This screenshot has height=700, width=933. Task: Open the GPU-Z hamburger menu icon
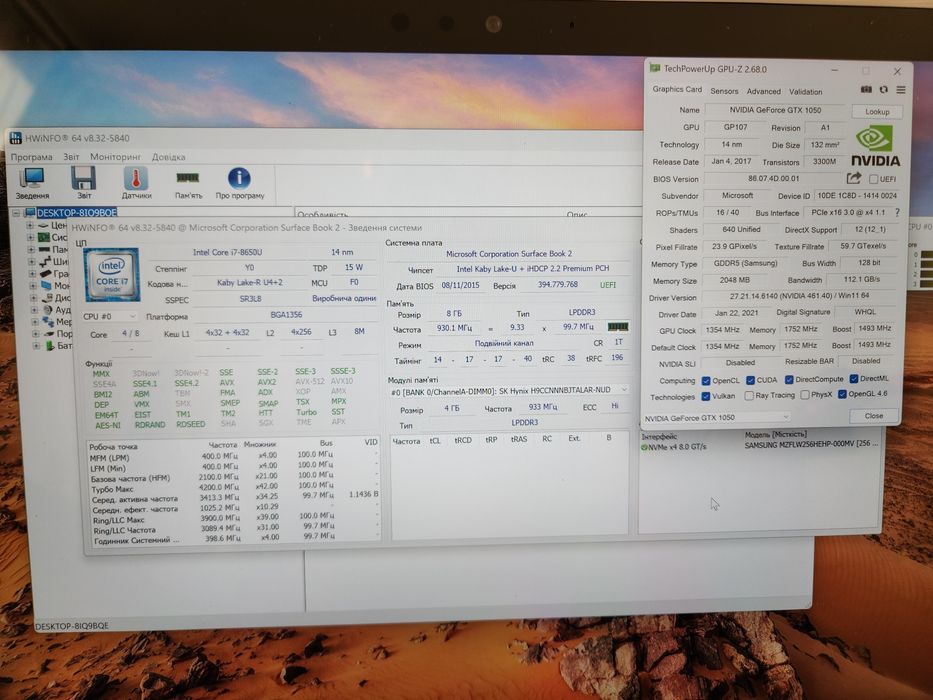click(x=901, y=90)
